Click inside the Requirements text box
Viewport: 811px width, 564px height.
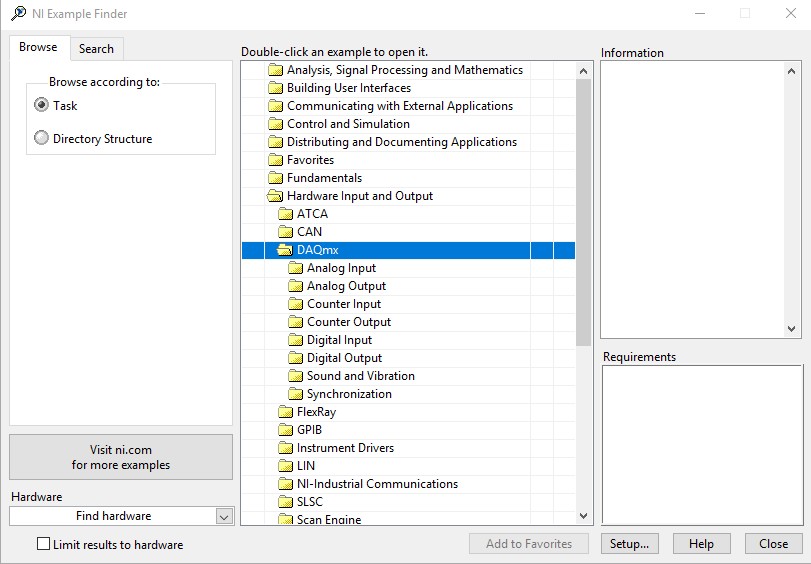tap(702, 445)
